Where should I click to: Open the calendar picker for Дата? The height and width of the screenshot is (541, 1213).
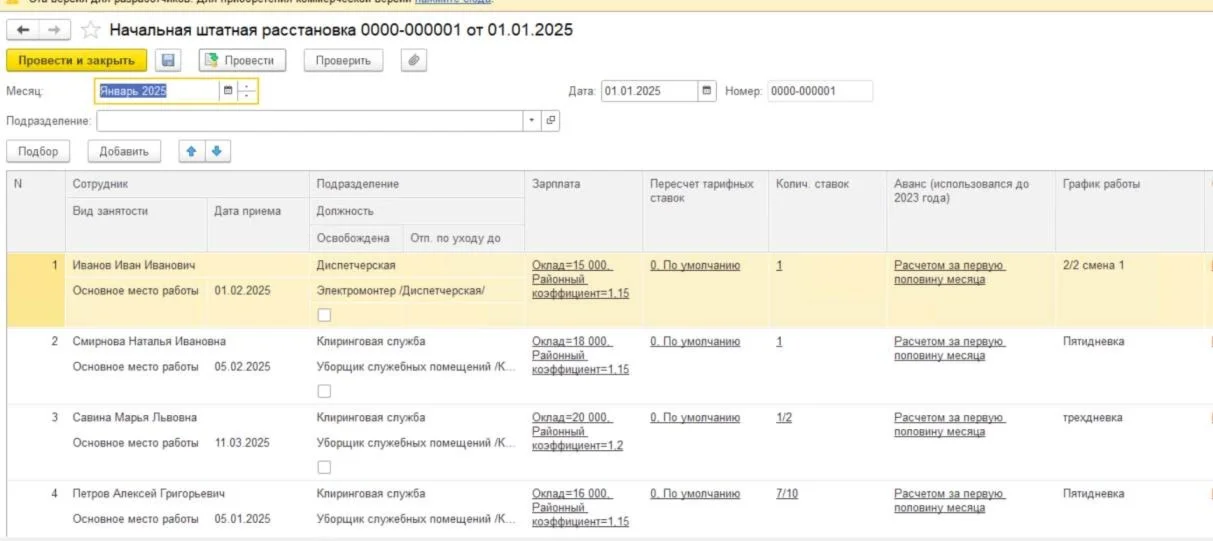click(x=708, y=91)
